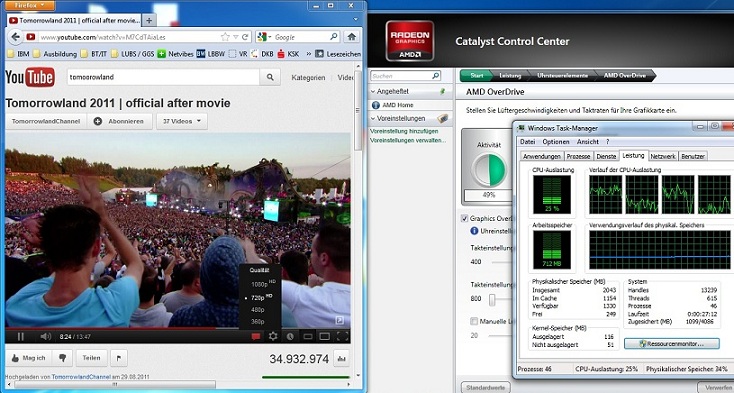734x393 pixels.
Task: Toggle the Graphics OverDrive checkbox
Action: tap(464, 218)
